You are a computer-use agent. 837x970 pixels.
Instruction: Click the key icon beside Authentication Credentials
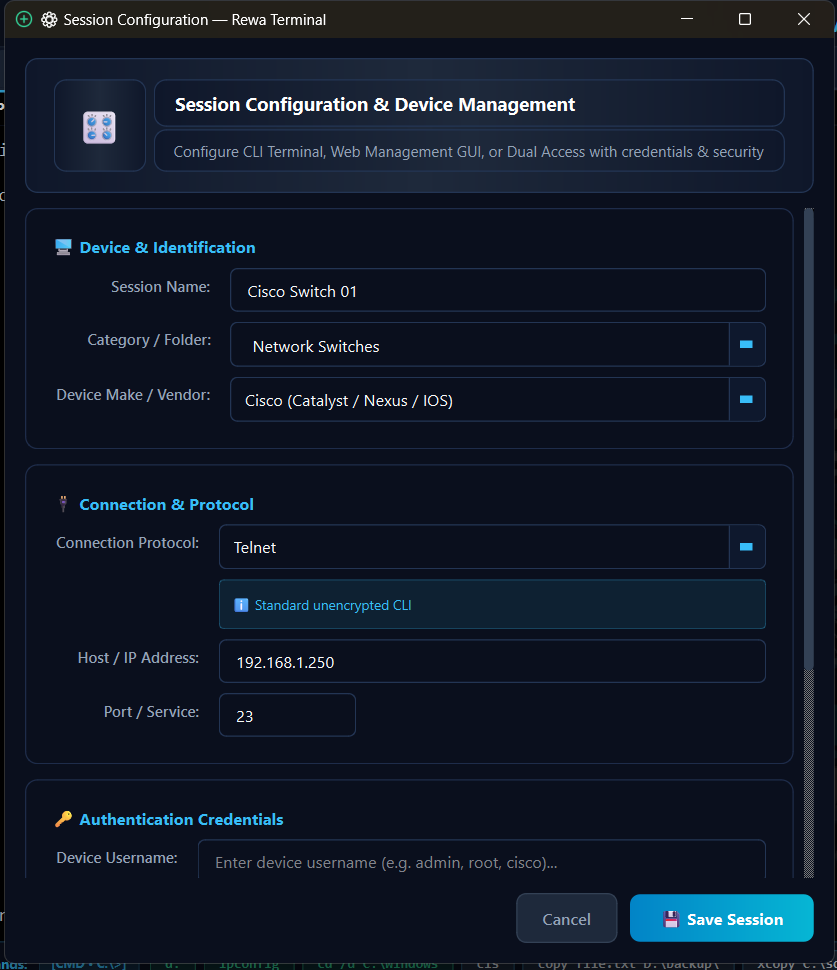[63, 819]
